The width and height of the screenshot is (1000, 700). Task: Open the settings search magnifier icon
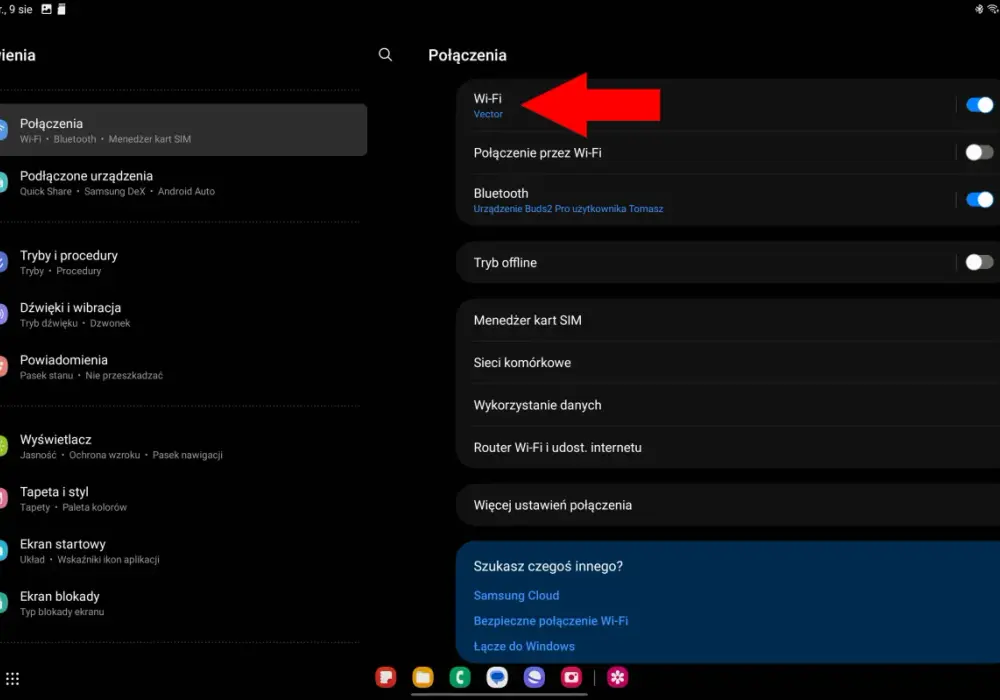click(x=385, y=55)
